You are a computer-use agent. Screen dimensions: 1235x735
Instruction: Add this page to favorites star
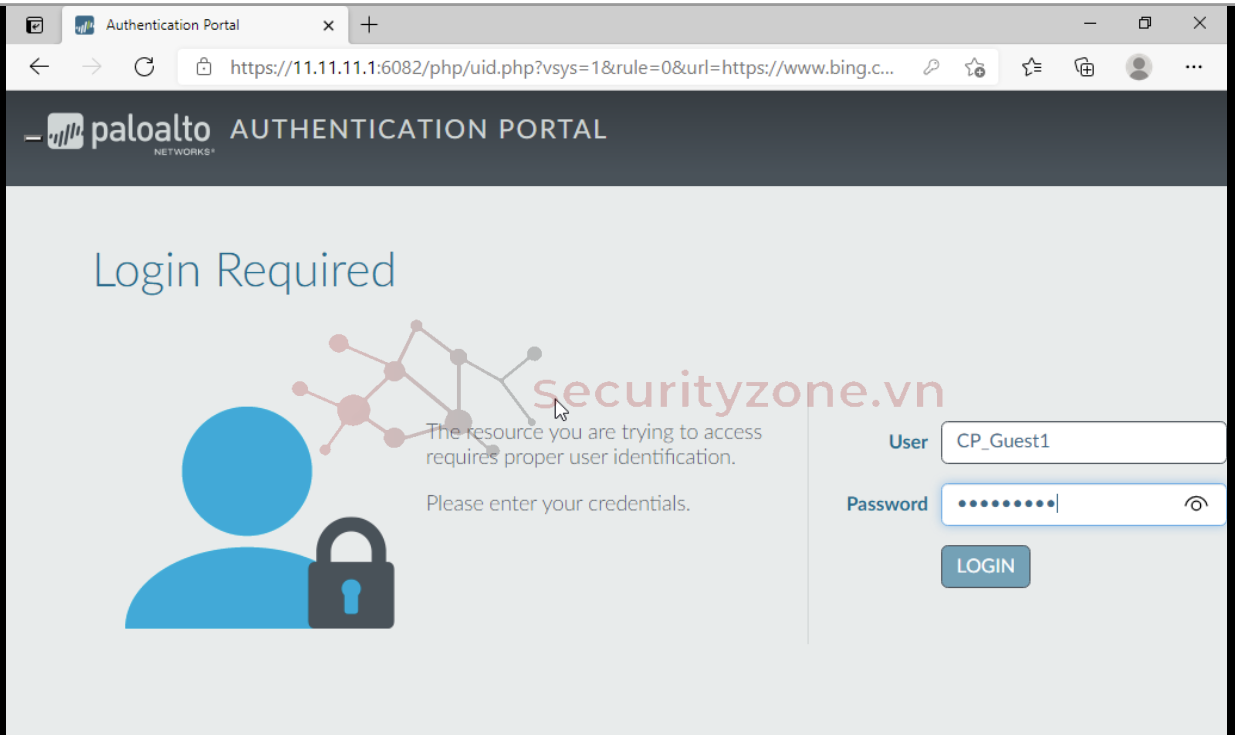point(975,67)
